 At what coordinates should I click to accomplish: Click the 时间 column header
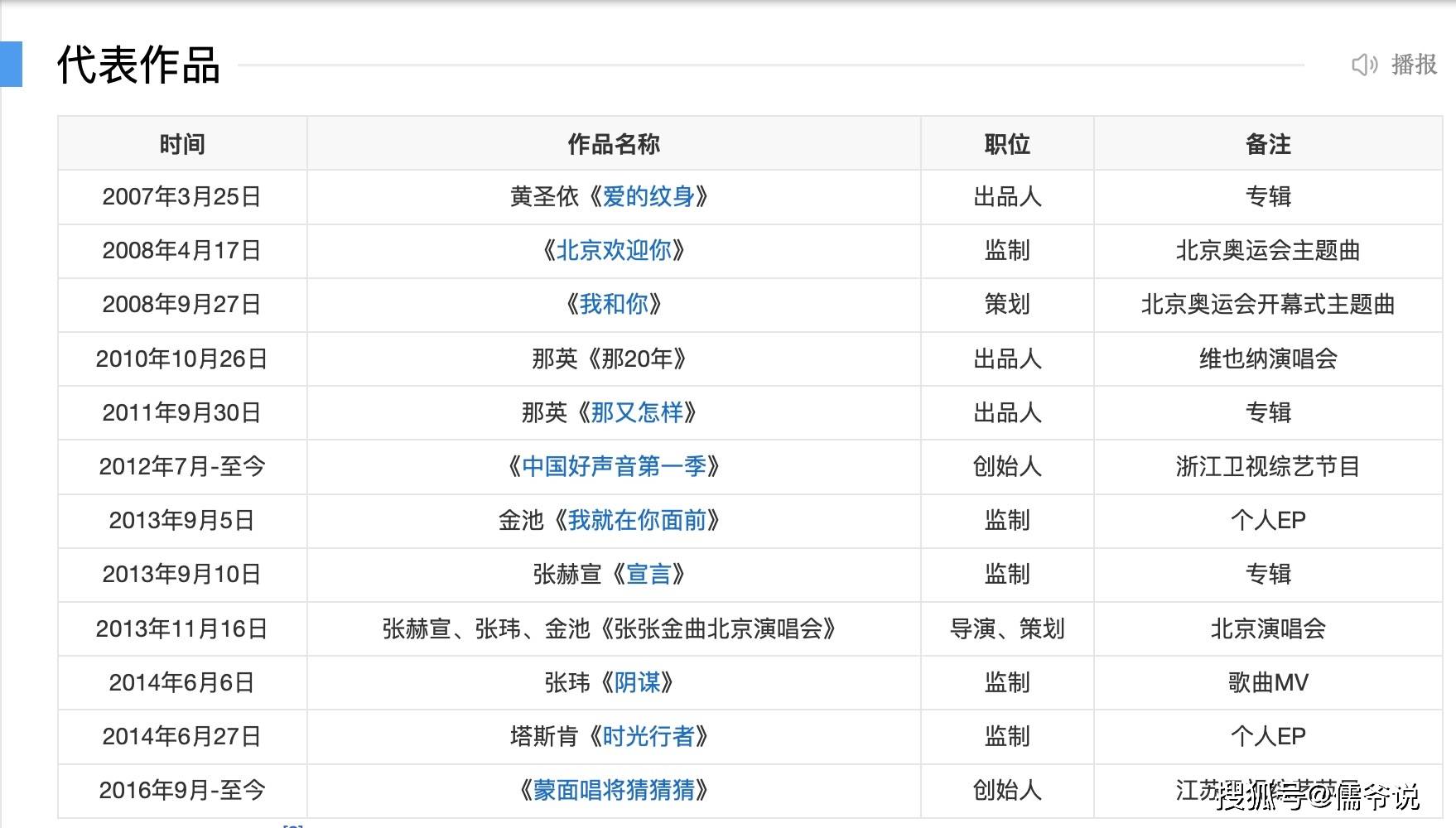(x=182, y=144)
